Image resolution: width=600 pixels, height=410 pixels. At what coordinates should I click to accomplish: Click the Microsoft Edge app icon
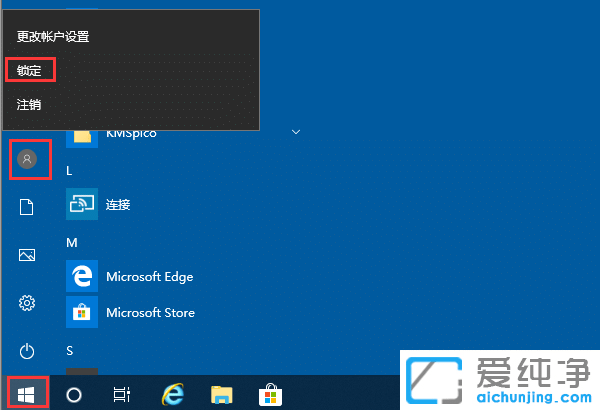tap(82, 276)
